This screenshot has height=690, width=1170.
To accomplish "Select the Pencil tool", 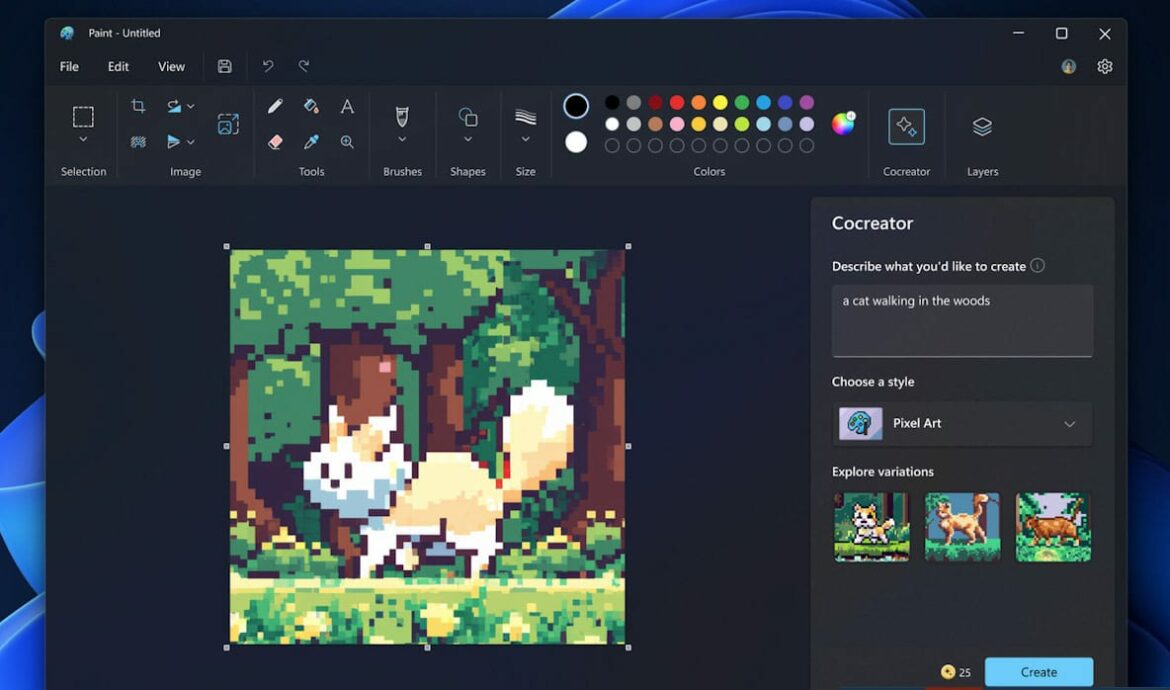I will pos(275,106).
